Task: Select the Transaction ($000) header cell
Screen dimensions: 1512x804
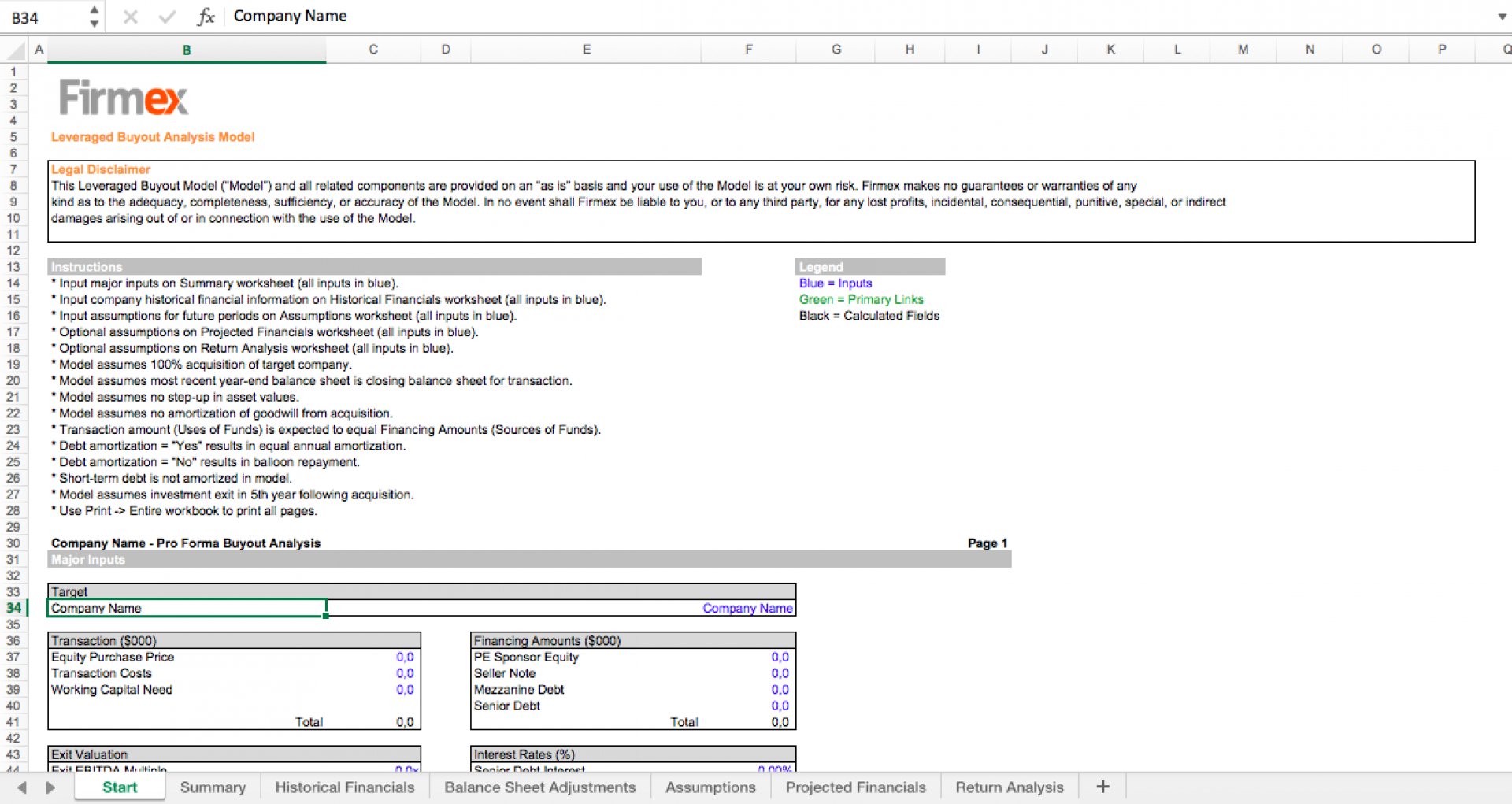Action: pyautogui.click(x=234, y=641)
